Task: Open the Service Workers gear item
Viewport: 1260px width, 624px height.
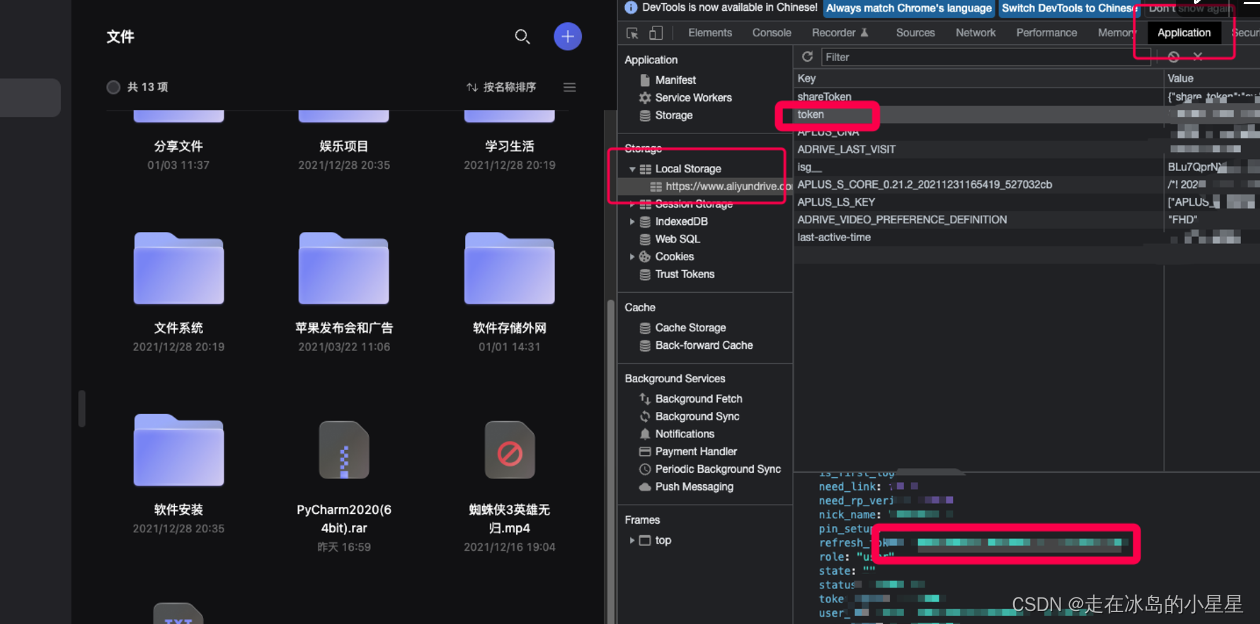Action: pos(692,98)
